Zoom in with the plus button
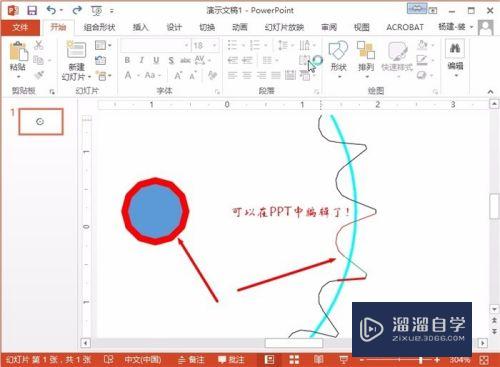 (437, 360)
